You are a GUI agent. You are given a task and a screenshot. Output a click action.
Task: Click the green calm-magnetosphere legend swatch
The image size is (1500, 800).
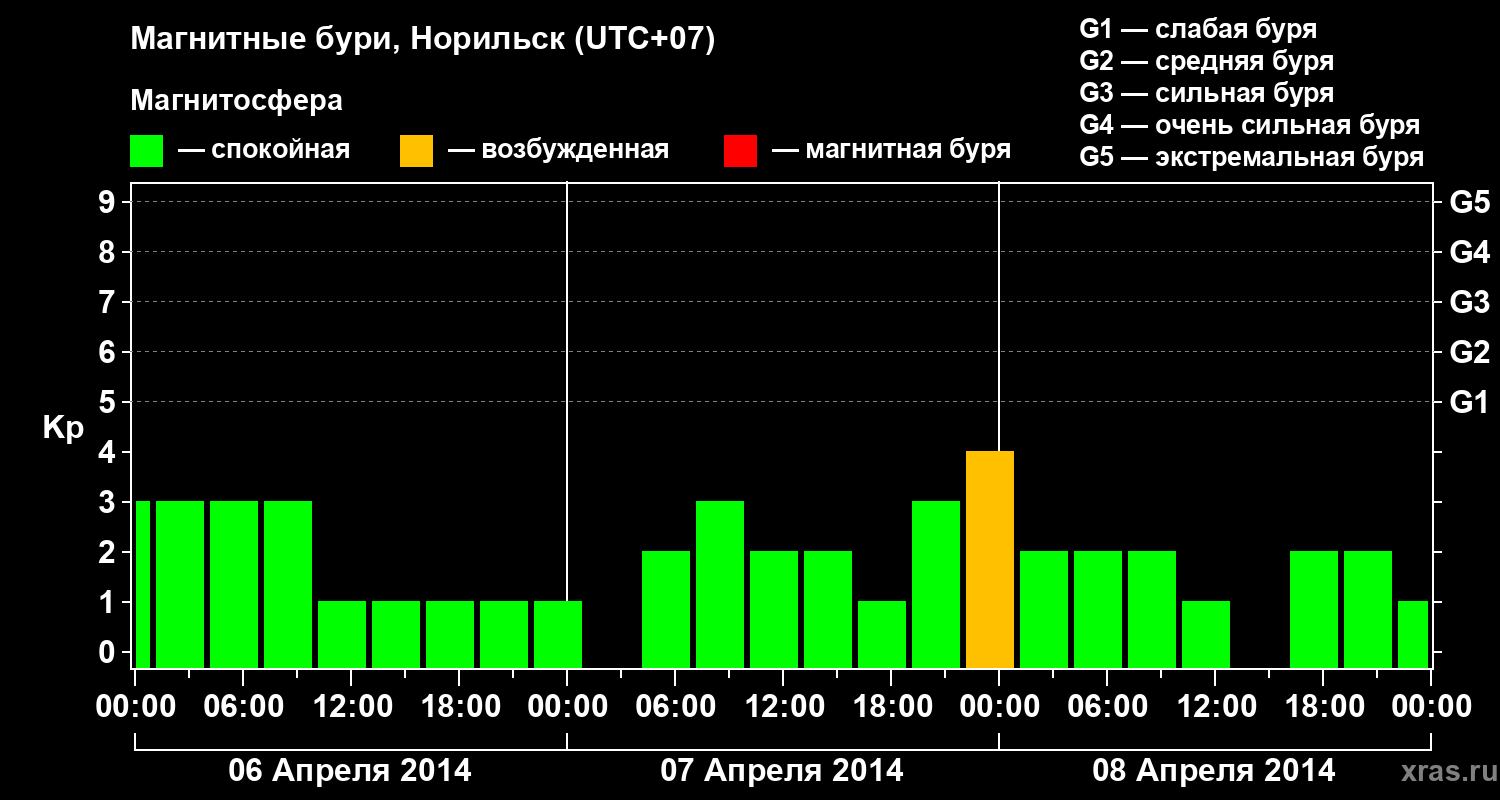point(147,151)
